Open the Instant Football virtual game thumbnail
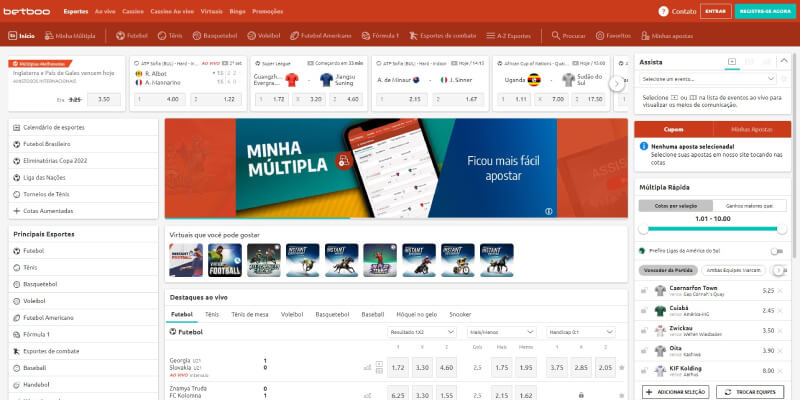Image resolution: width=800 pixels, height=400 pixels. click(x=225, y=259)
